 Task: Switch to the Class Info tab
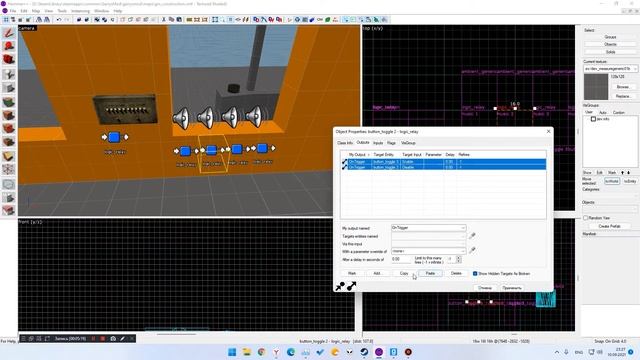tap(345, 143)
